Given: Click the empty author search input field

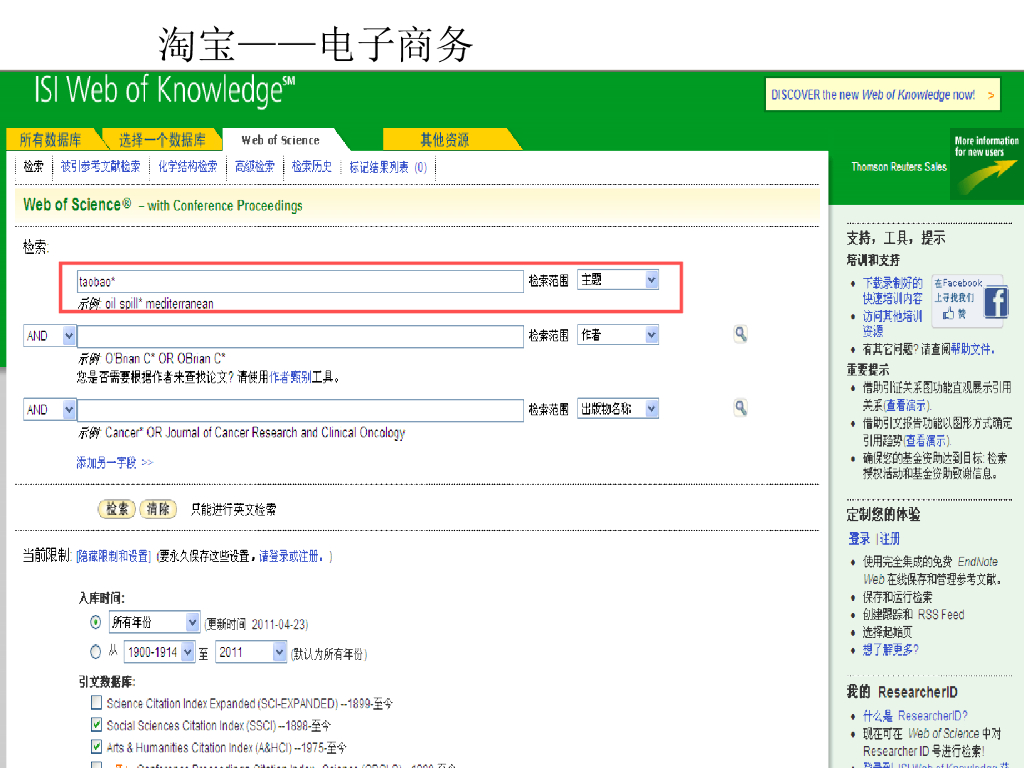Looking at the screenshot, I should (x=300, y=336).
